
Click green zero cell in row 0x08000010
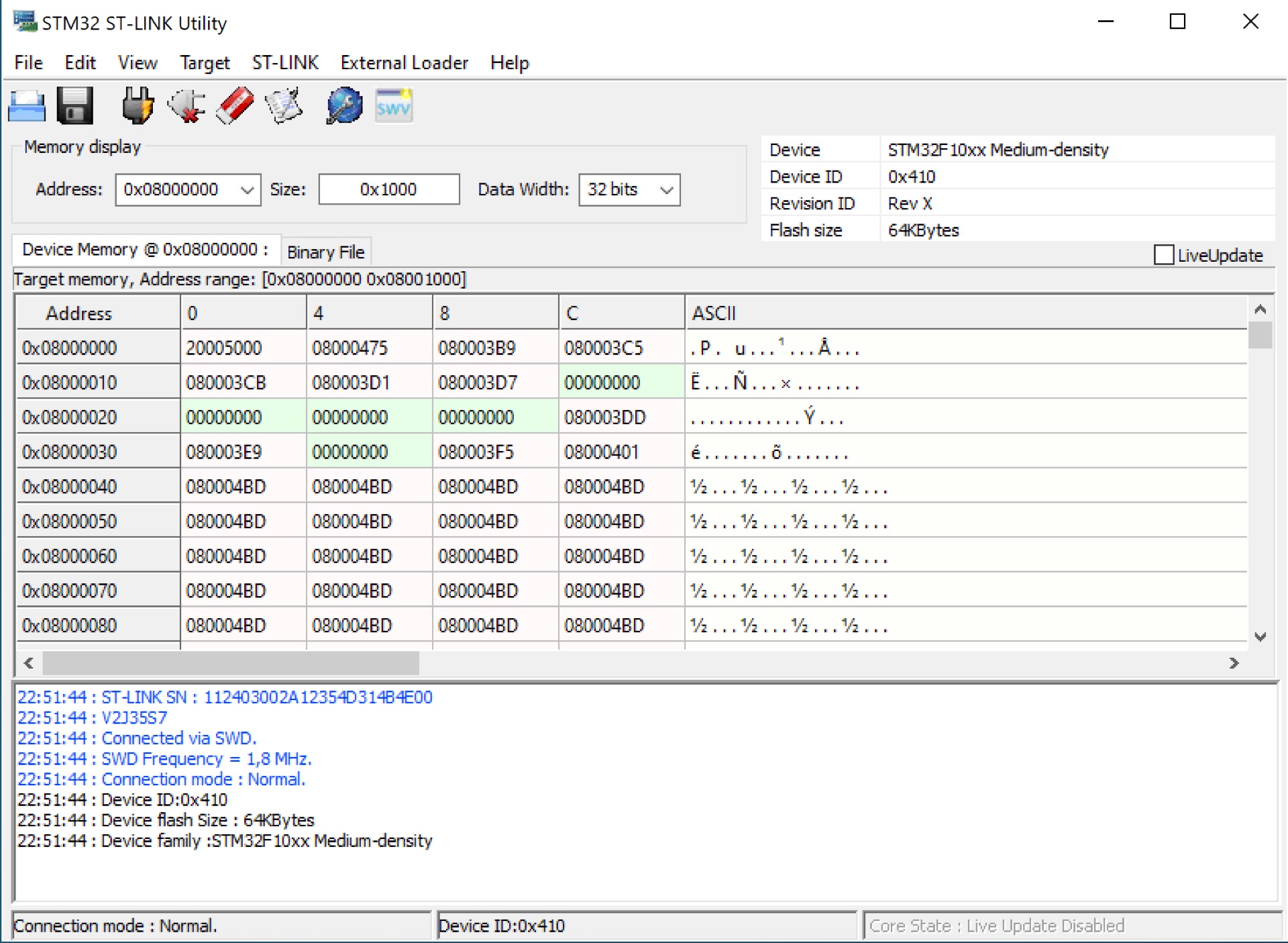point(622,383)
